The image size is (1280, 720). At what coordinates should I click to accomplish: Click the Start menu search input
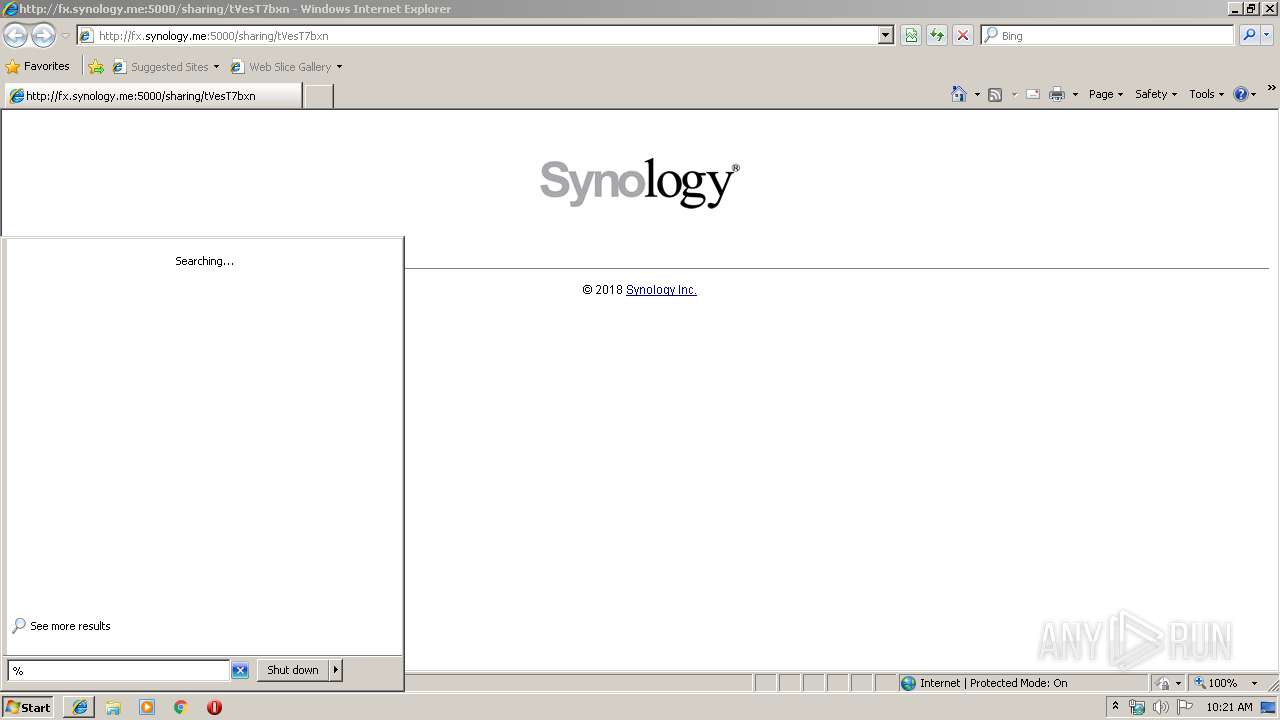click(x=118, y=670)
